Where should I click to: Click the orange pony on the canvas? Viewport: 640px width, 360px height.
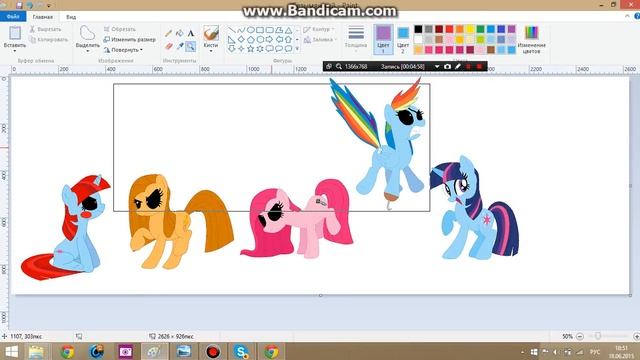(x=180, y=222)
